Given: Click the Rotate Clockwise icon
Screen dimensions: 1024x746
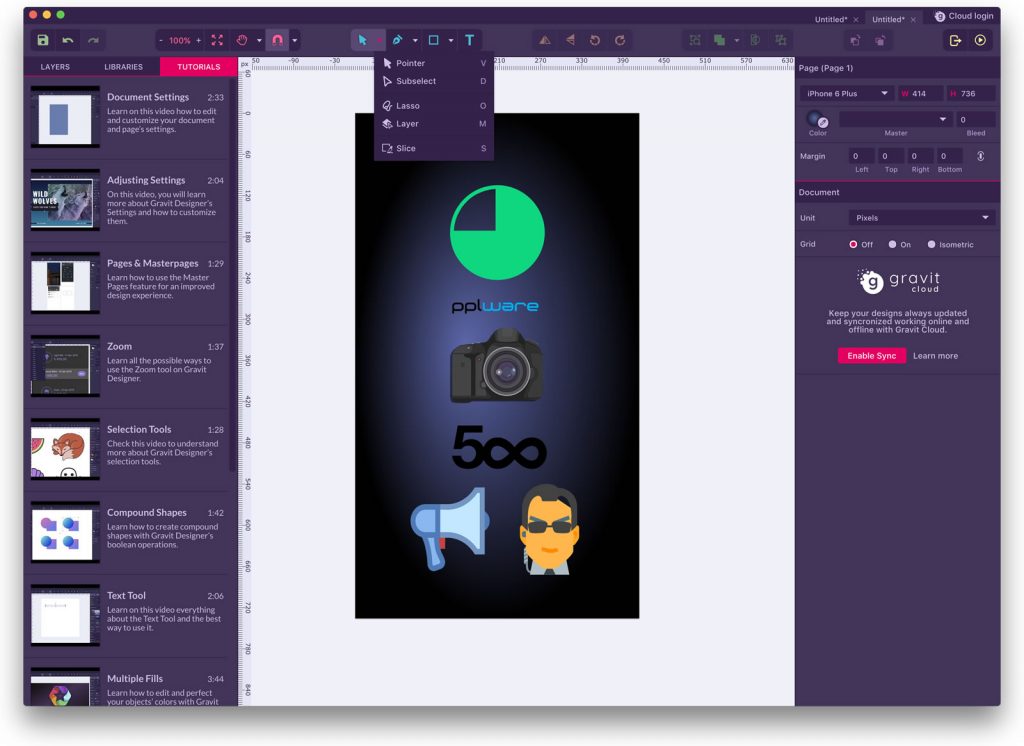Looking at the screenshot, I should point(618,40).
